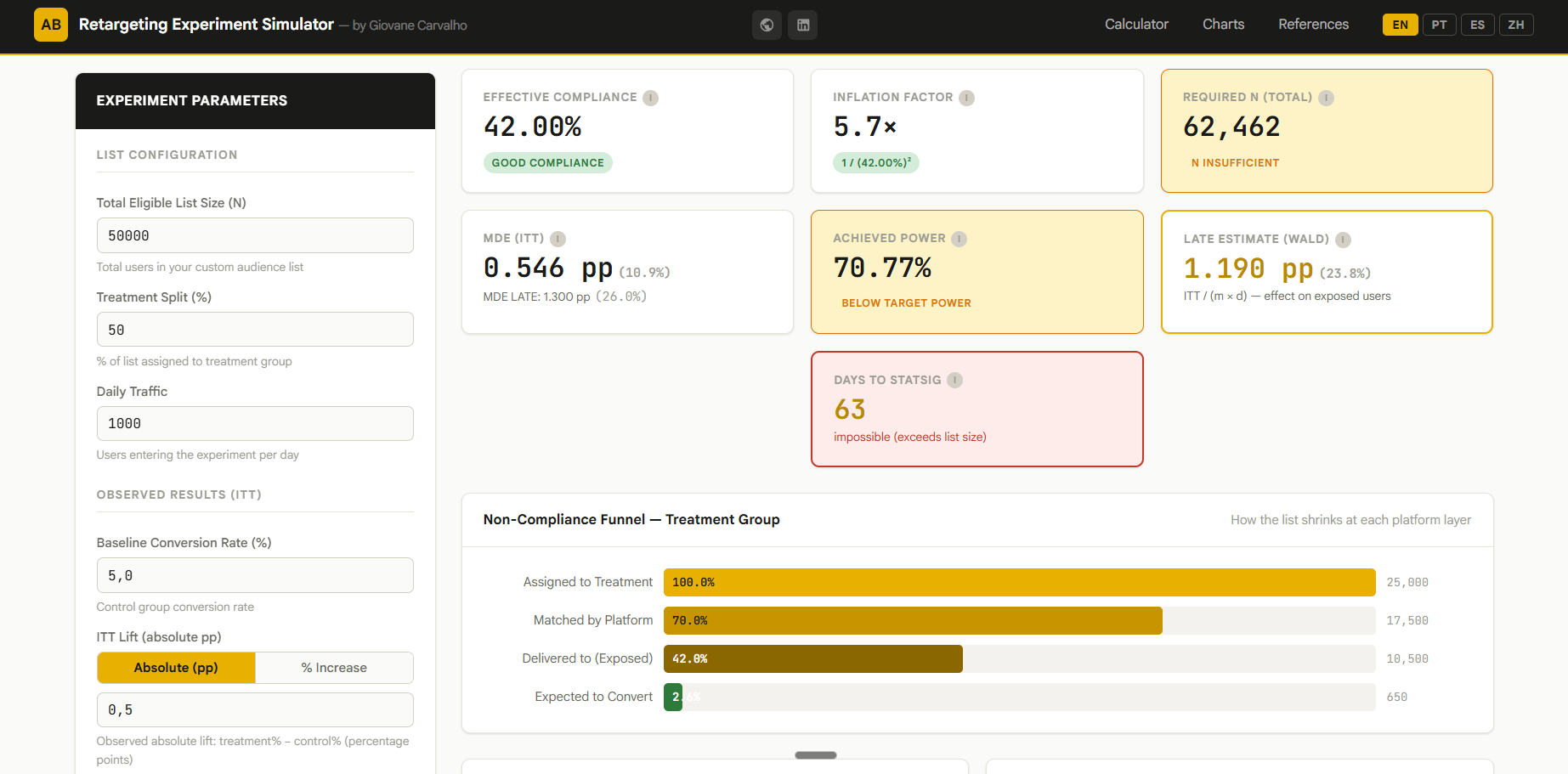
Task: Change language to ZH
Action: coord(1516,25)
